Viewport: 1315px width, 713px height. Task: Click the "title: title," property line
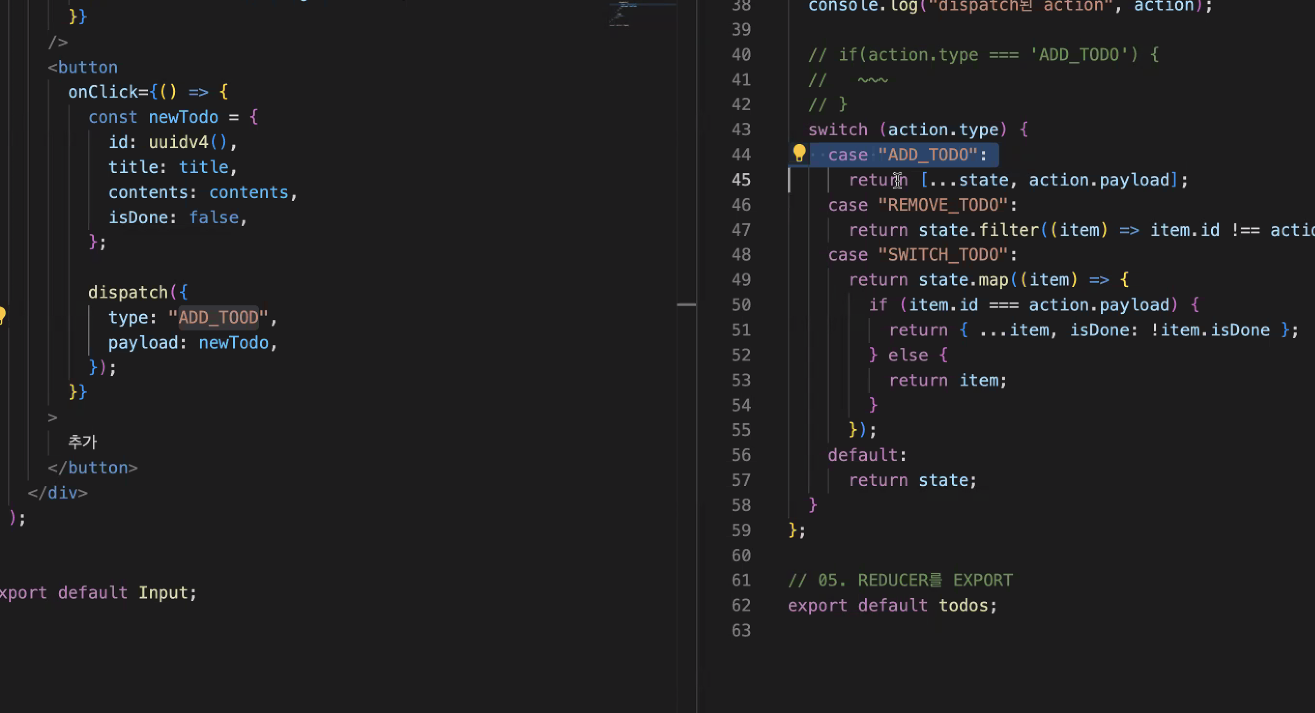(x=173, y=167)
